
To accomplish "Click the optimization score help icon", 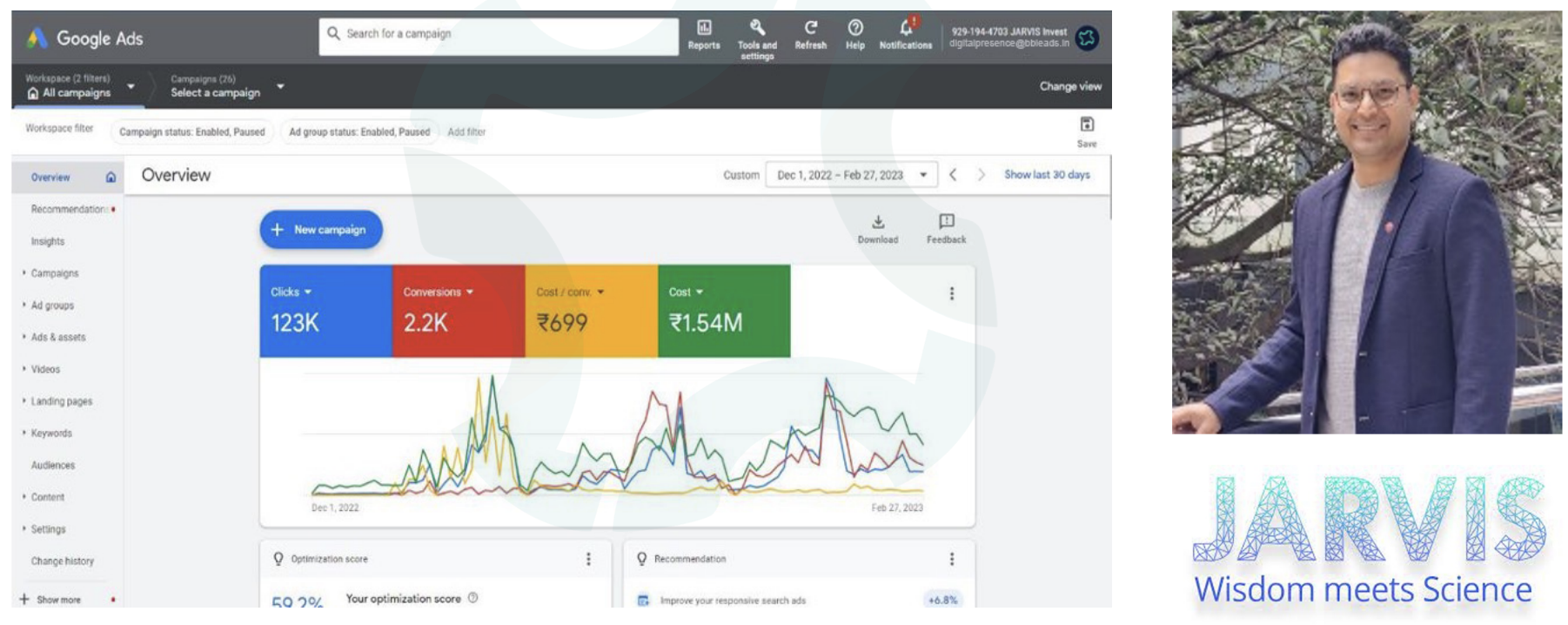I will pos(473,598).
